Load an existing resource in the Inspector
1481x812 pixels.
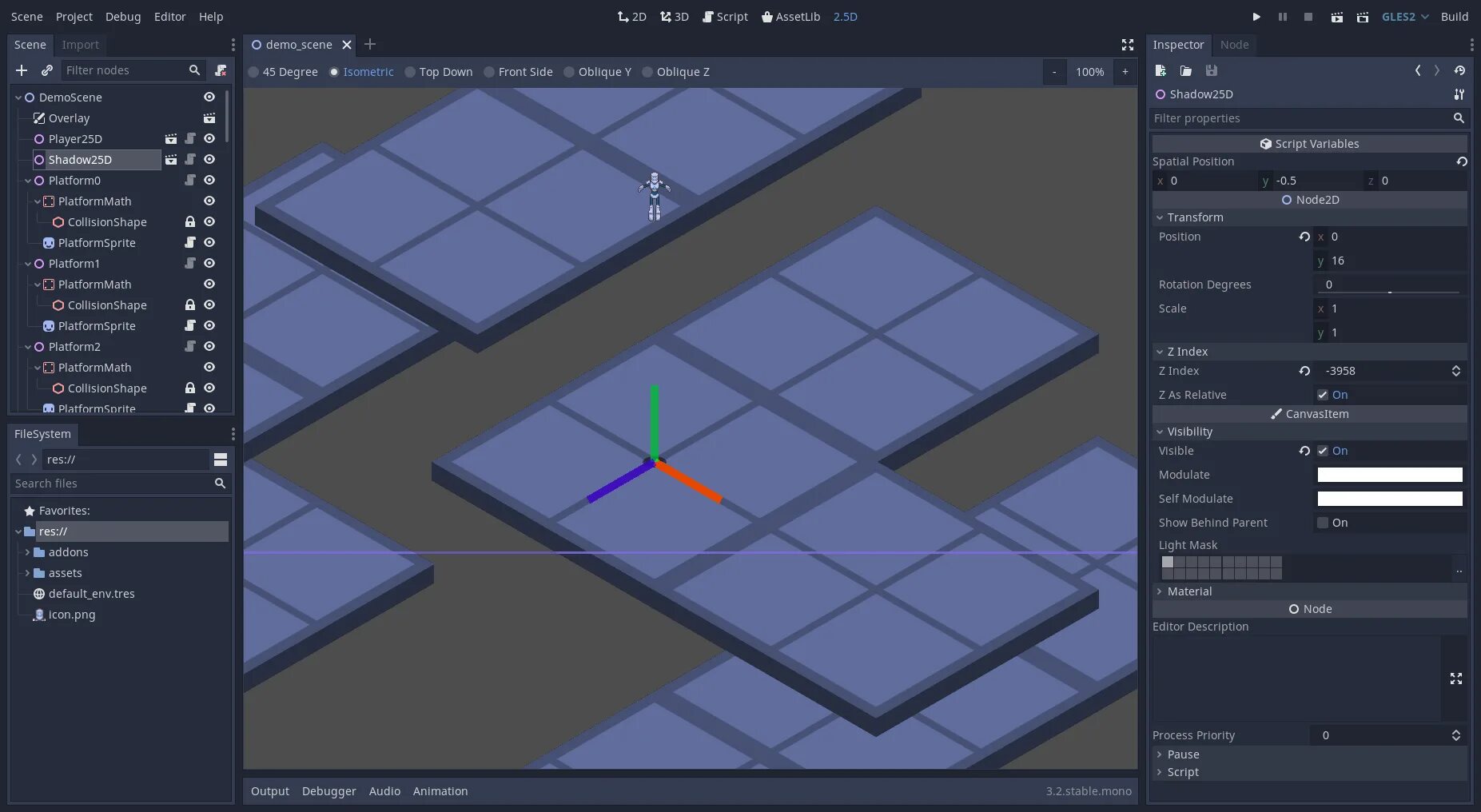(x=1185, y=70)
